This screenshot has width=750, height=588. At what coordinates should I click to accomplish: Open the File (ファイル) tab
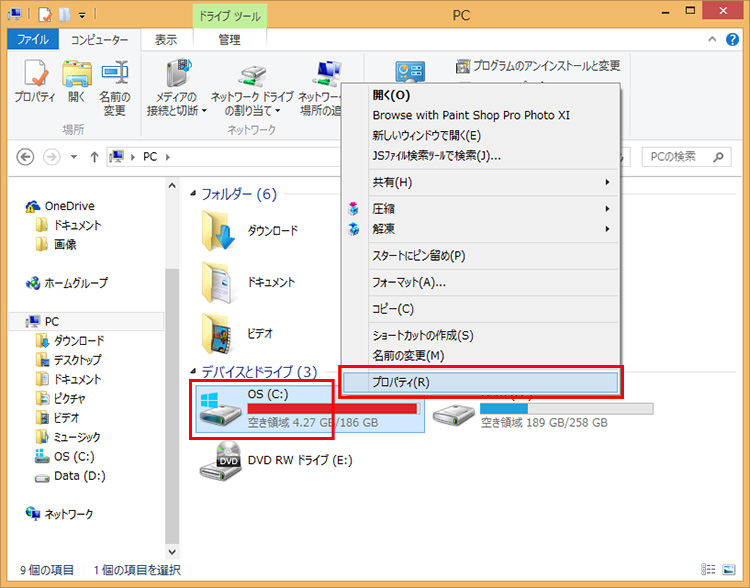33,39
